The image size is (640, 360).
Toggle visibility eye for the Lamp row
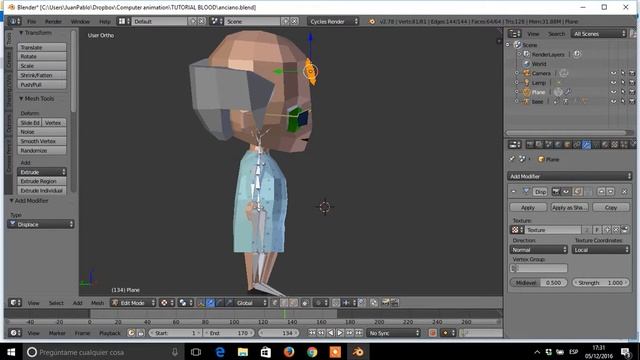pyautogui.click(x=613, y=82)
